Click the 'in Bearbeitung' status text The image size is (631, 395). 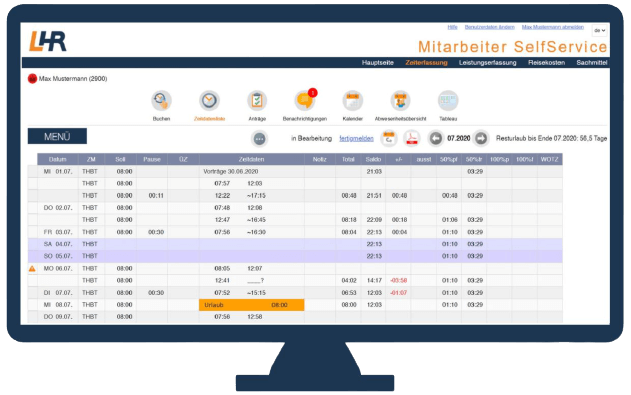(311, 138)
